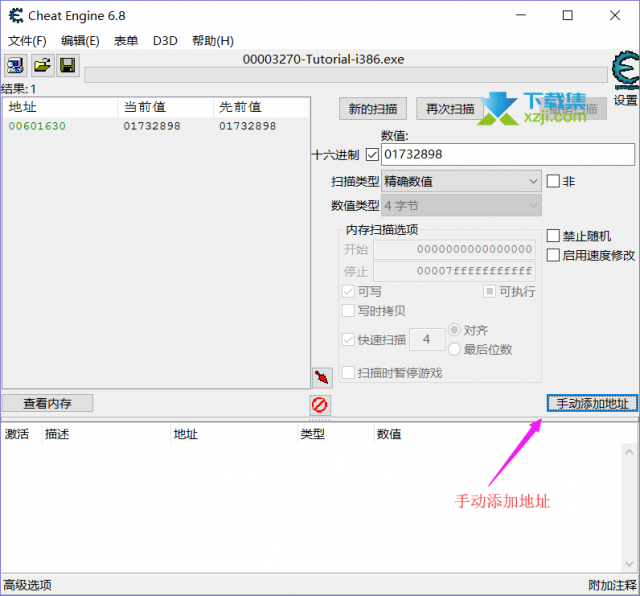
Task: Select the found address 00601630
Action: pyautogui.click(x=37, y=126)
